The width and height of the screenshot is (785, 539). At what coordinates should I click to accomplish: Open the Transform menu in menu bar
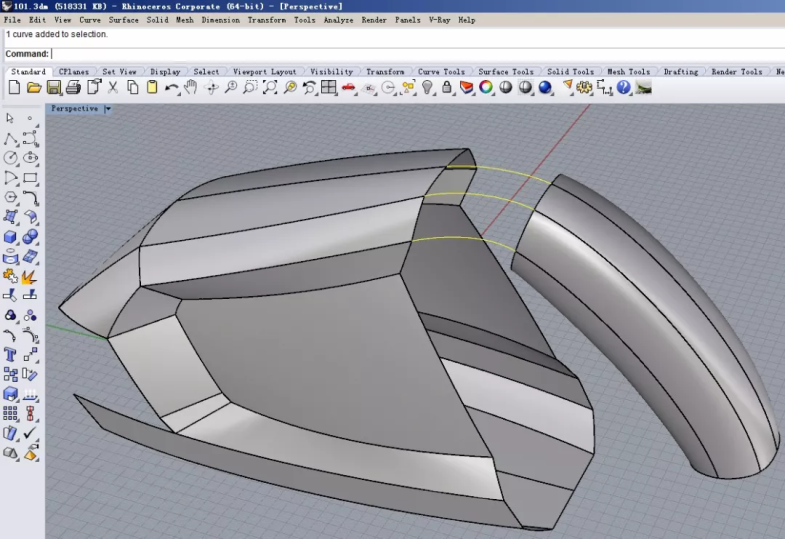266,20
